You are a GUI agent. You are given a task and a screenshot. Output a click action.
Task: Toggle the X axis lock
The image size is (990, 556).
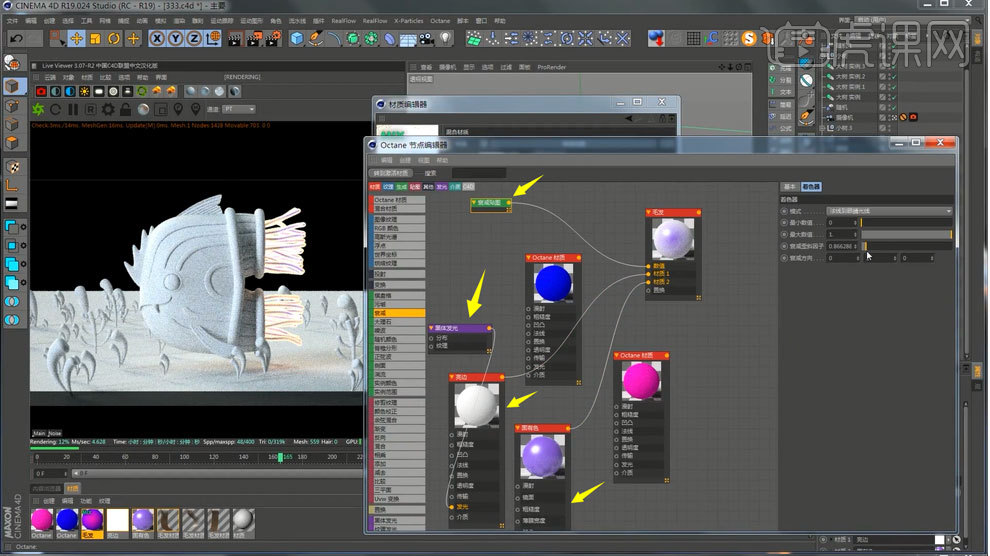point(158,38)
